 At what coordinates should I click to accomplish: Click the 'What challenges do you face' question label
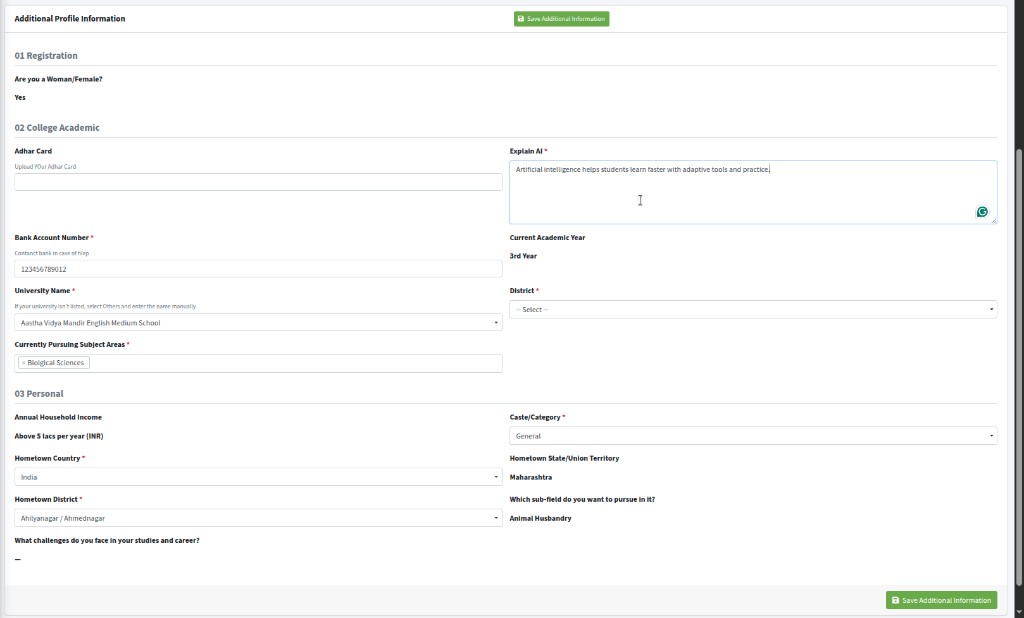click(107, 540)
